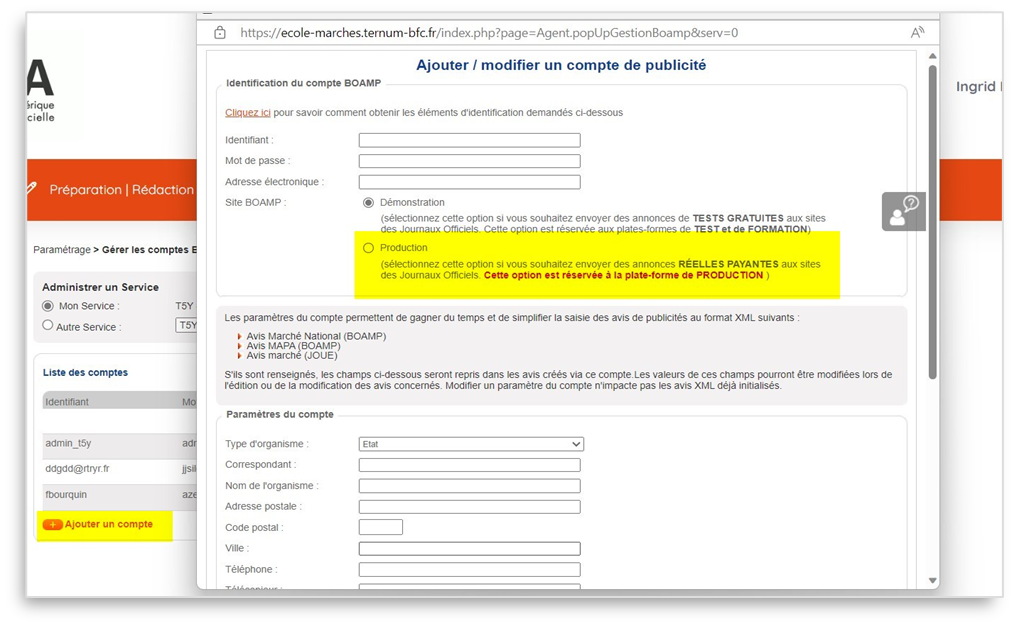Select the Production site option
Image resolution: width=1015 pixels, height=627 pixels.
369,248
